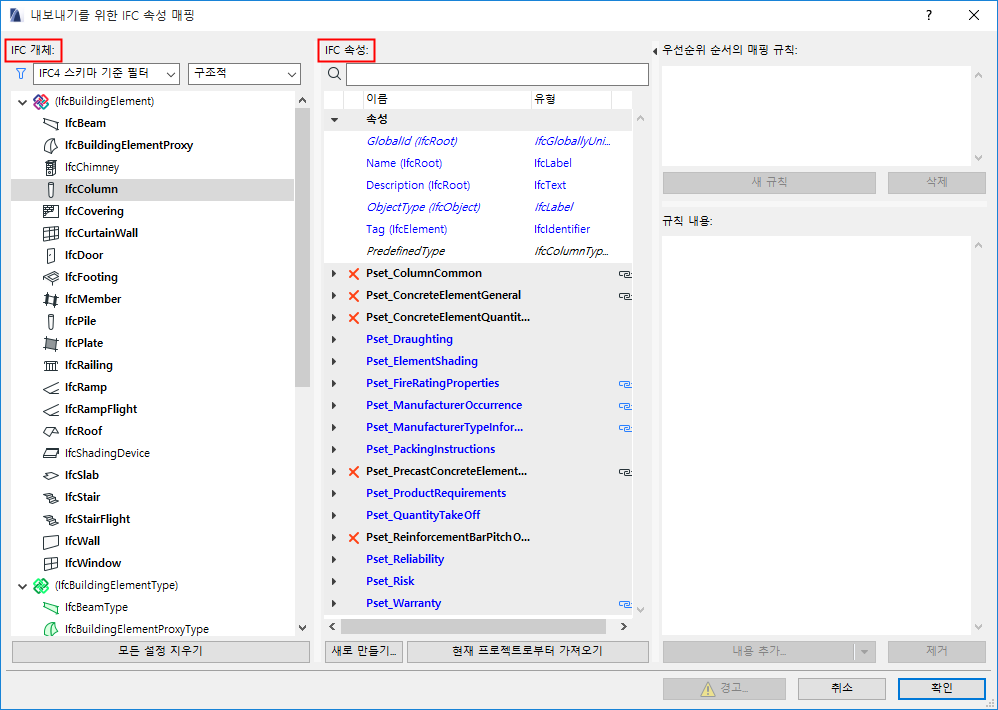Open the 구조적 dropdown
This screenshot has height=710, width=998.
(x=244, y=74)
